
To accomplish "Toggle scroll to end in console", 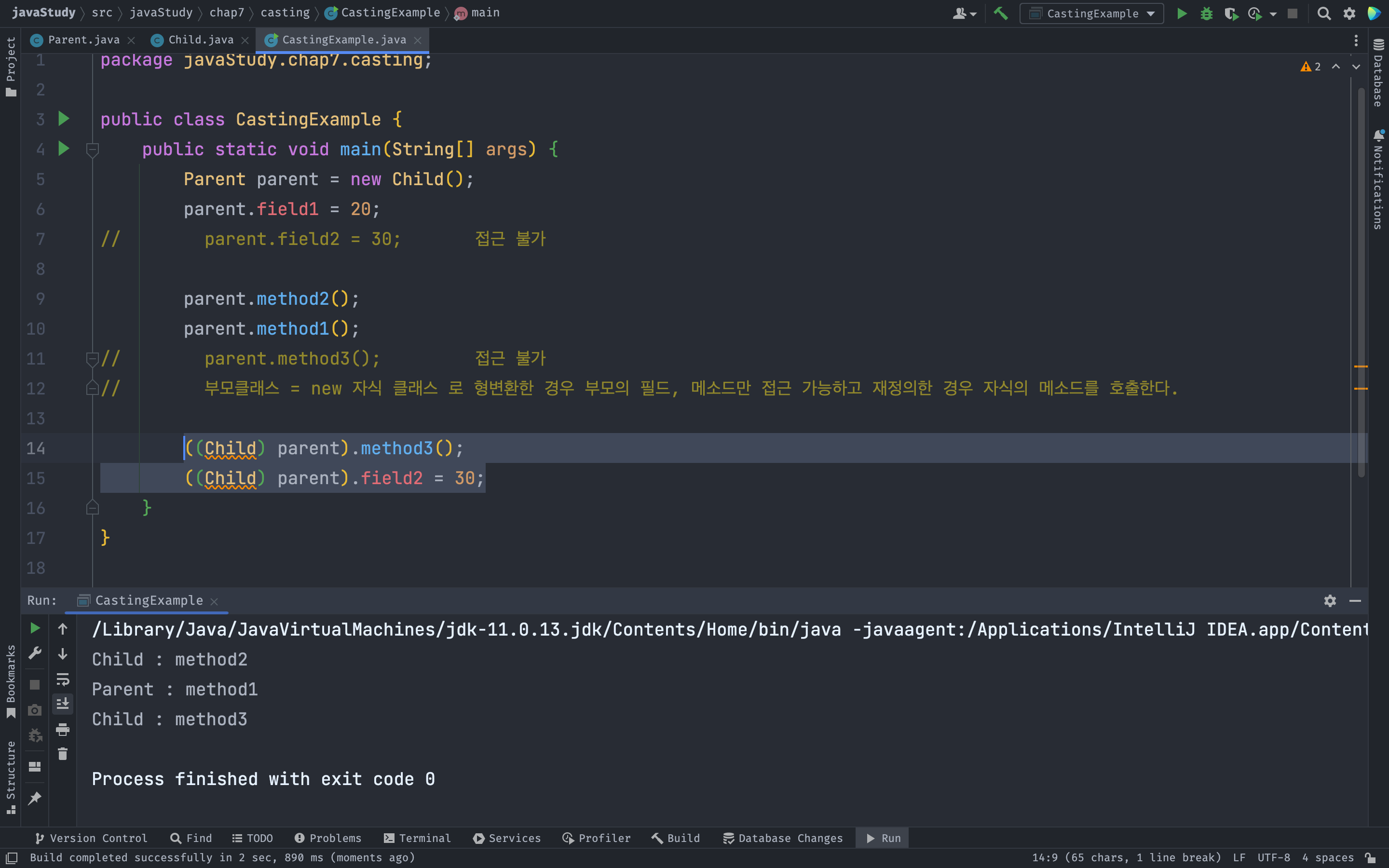I will coord(63,704).
